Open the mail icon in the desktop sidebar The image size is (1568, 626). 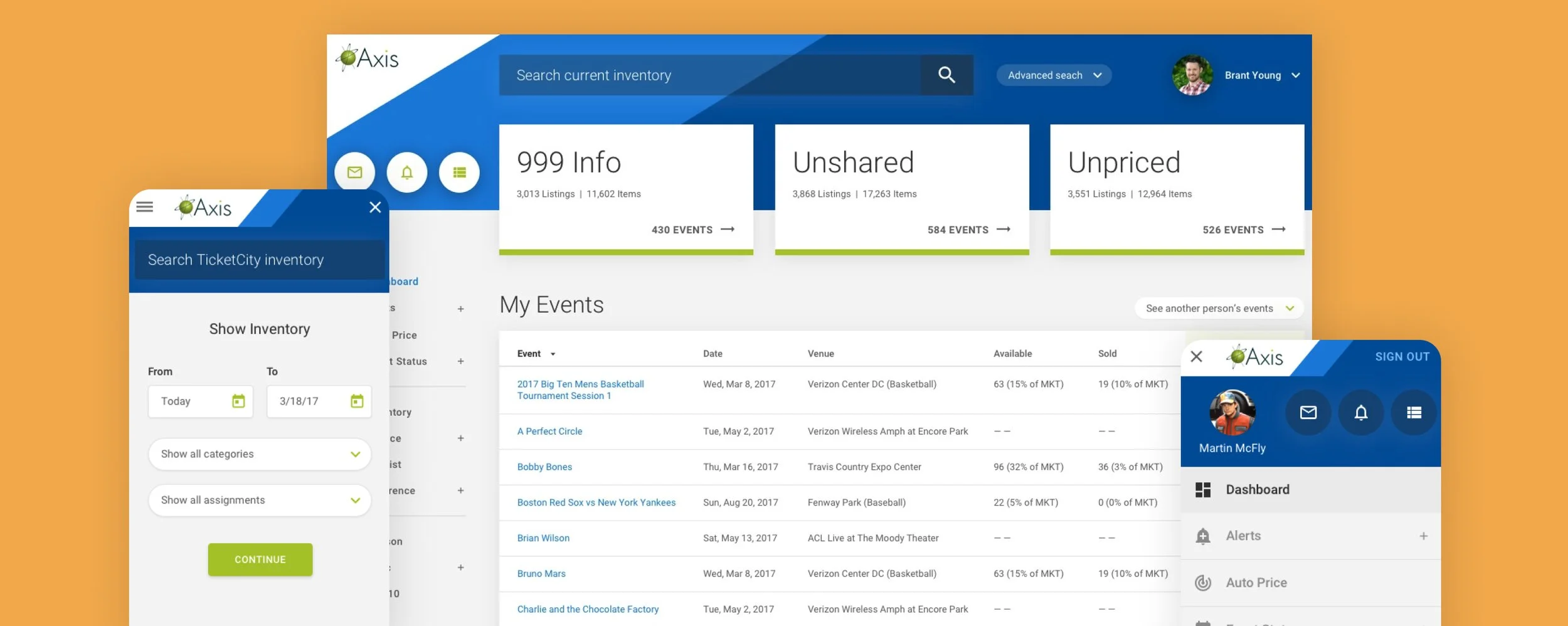pos(355,172)
